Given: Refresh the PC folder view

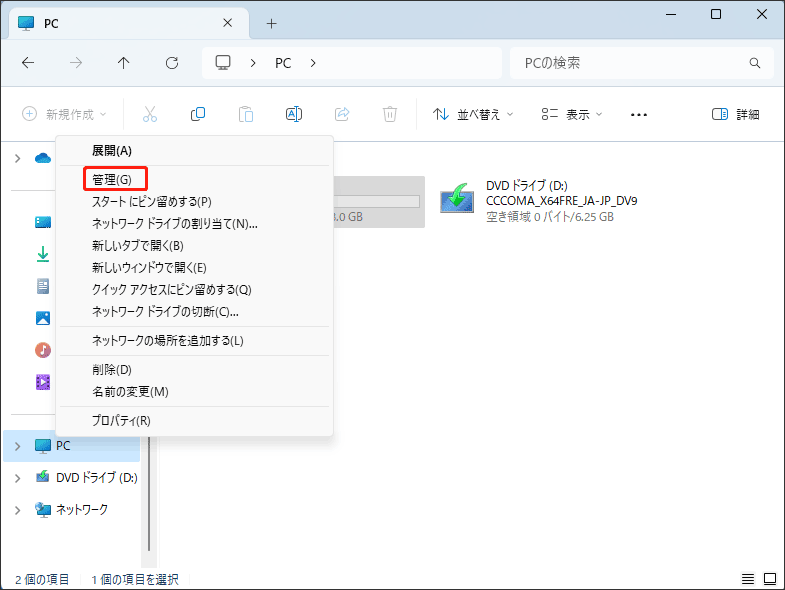Looking at the screenshot, I should [172, 63].
